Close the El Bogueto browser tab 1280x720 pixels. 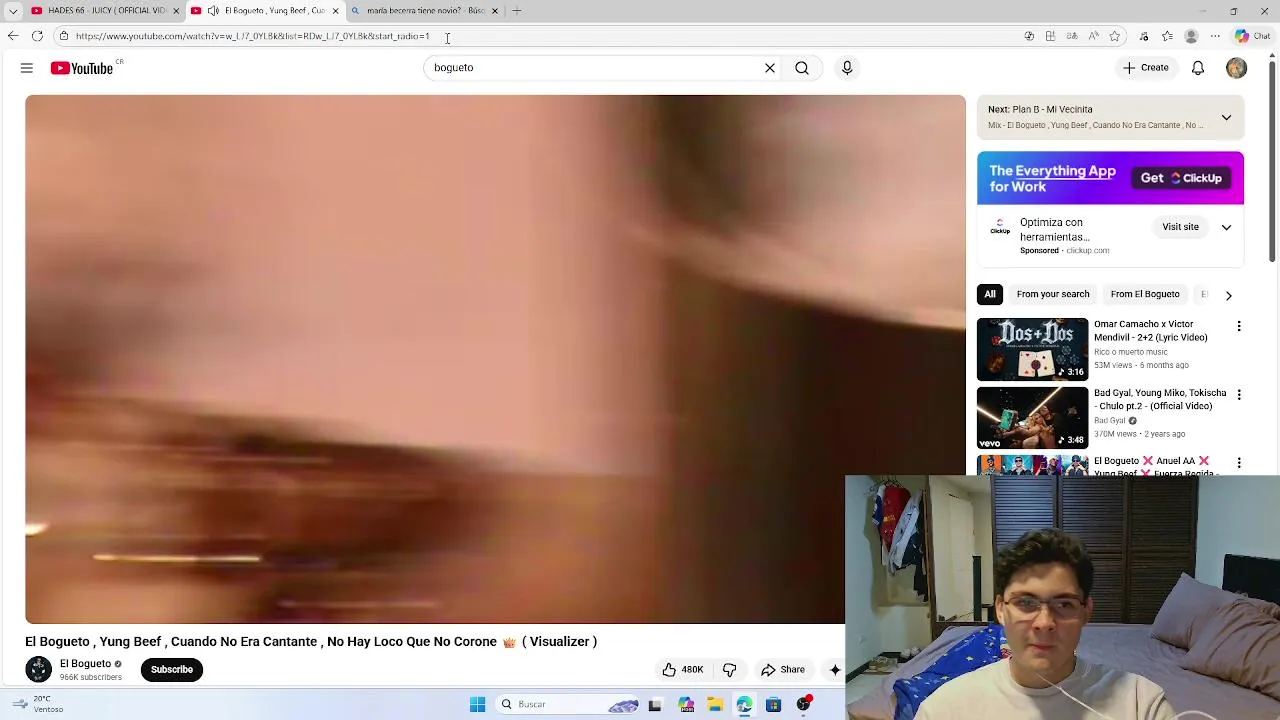[335, 11]
